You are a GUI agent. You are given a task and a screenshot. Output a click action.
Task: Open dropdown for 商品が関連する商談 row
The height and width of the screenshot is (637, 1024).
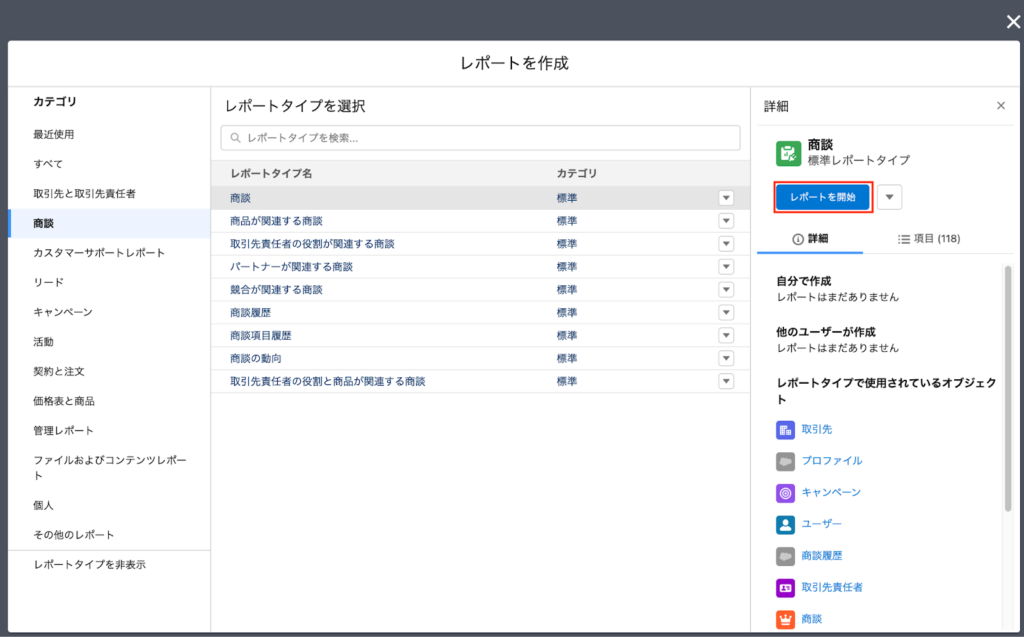click(726, 221)
